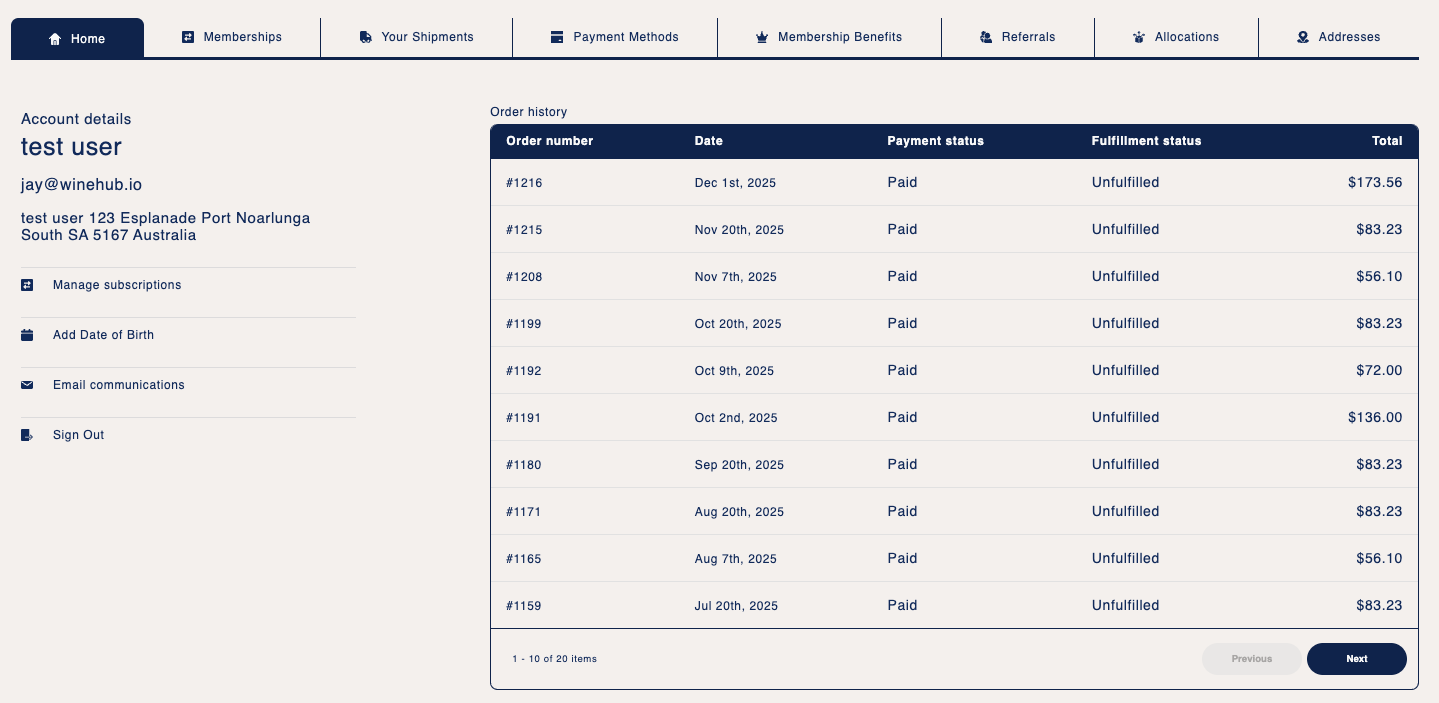The height and width of the screenshot is (703, 1439).
Task: Click the Sign Out door icon
Action: pyautogui.click(x=27, y=435)
